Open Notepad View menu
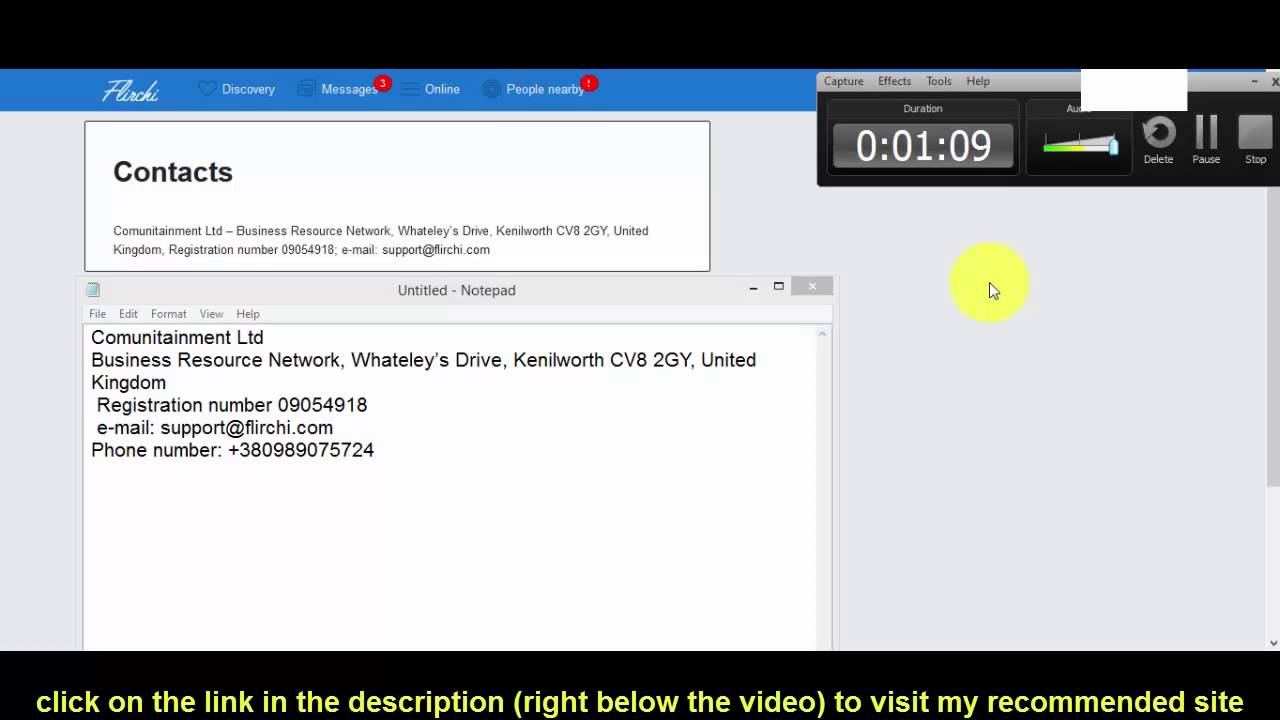The image size is (1280, 720). [211, 314]
